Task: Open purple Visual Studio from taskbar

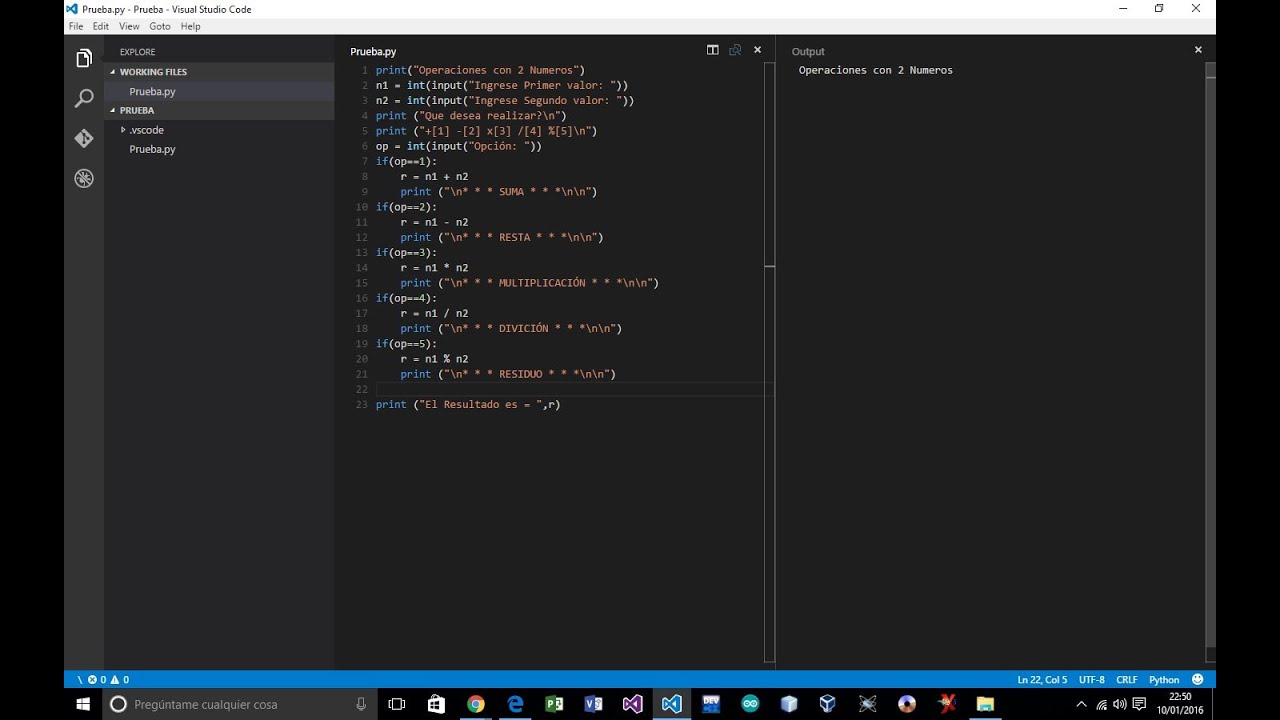Action: pos(632,704)
